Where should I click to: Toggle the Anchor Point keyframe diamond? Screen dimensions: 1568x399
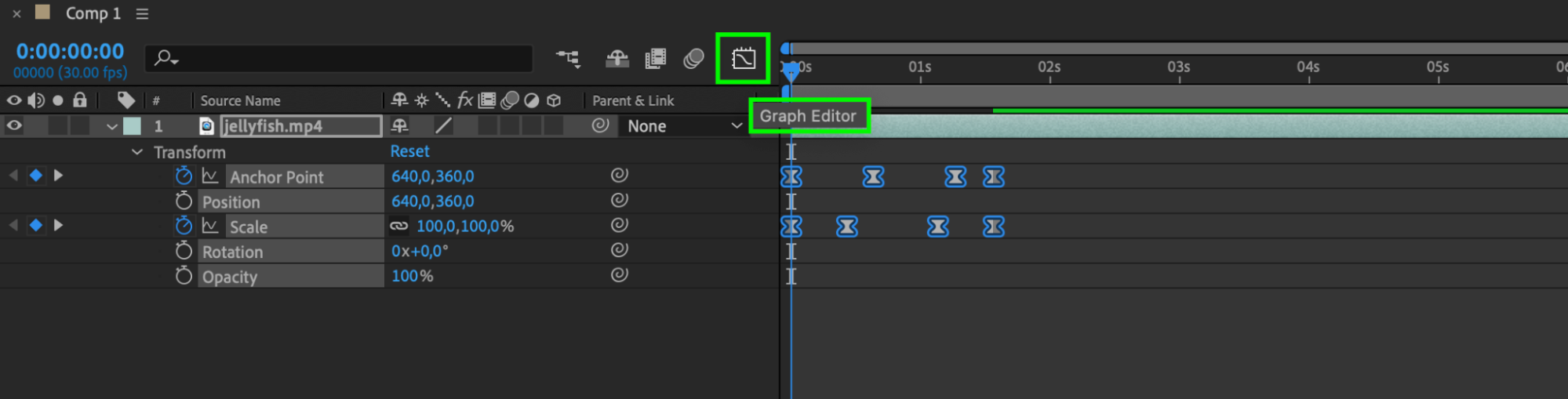click(35, 176)
